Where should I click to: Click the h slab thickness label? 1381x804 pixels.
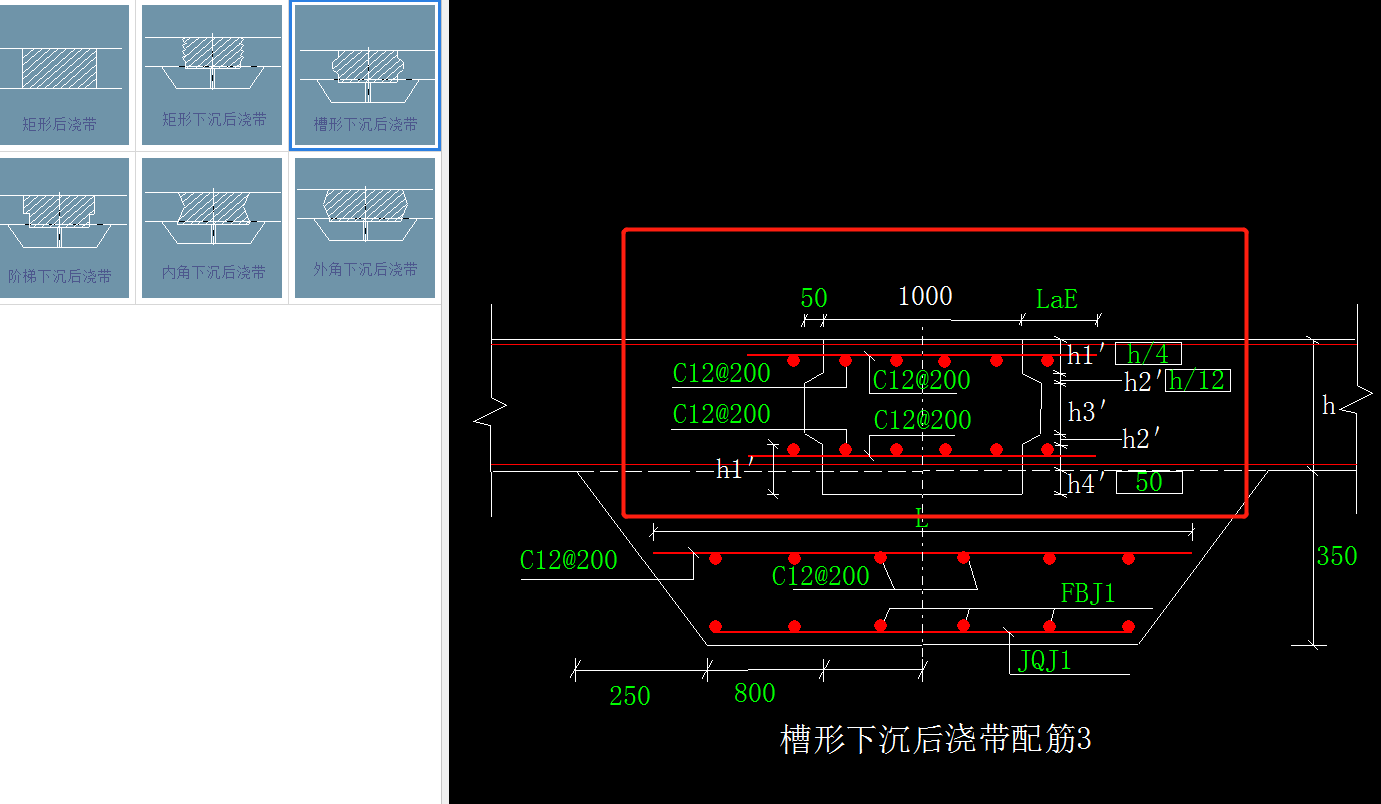(x=1329, y=405)
